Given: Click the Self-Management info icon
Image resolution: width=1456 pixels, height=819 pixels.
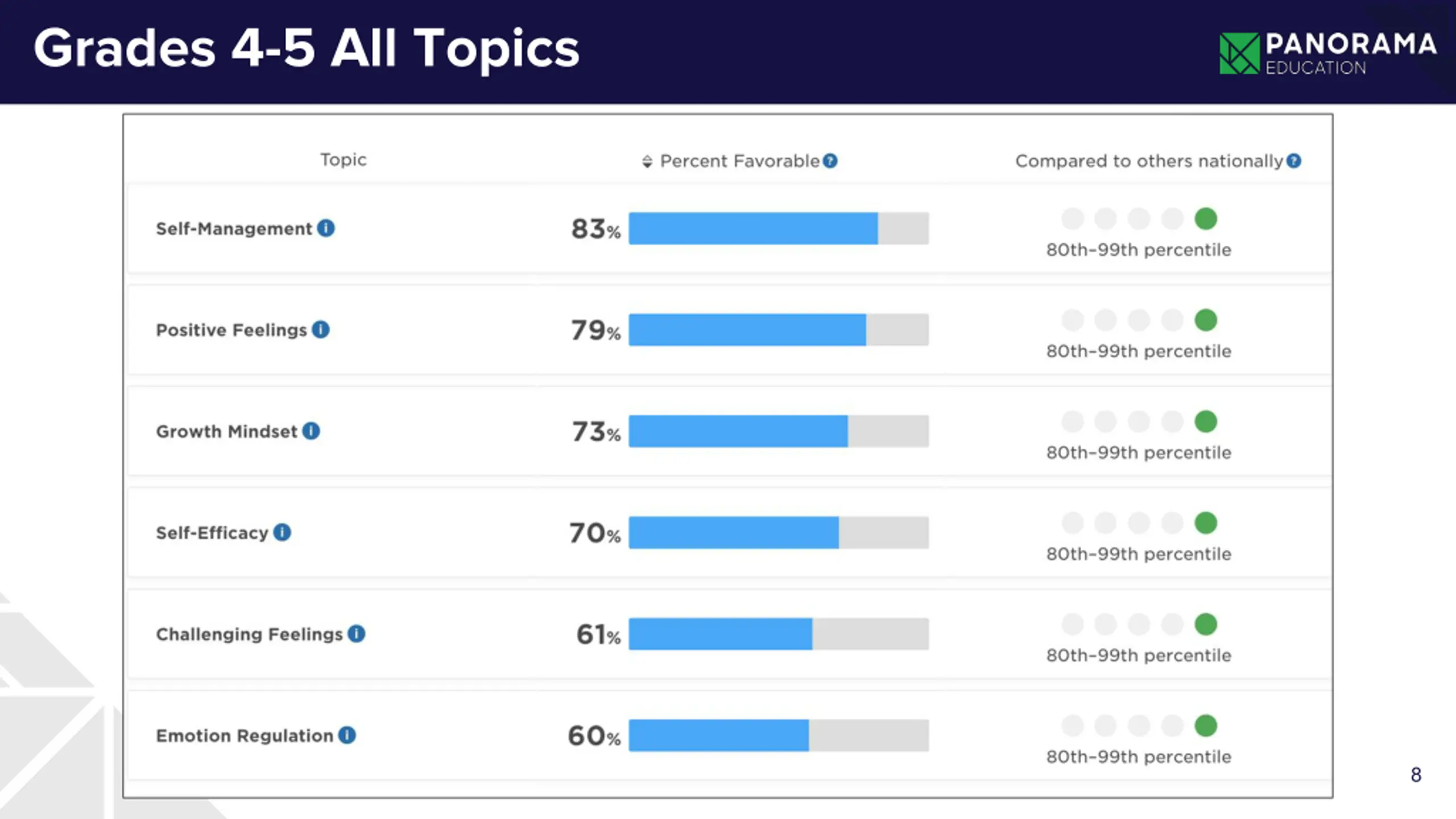Looking at the screenshot, I should [326, 228].
